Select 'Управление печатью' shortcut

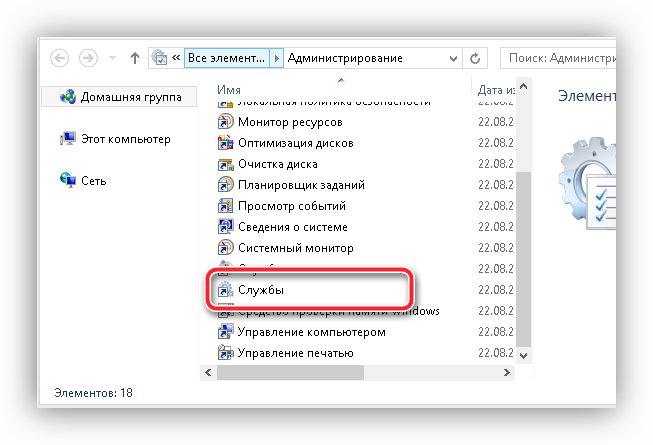coord(296,353)
